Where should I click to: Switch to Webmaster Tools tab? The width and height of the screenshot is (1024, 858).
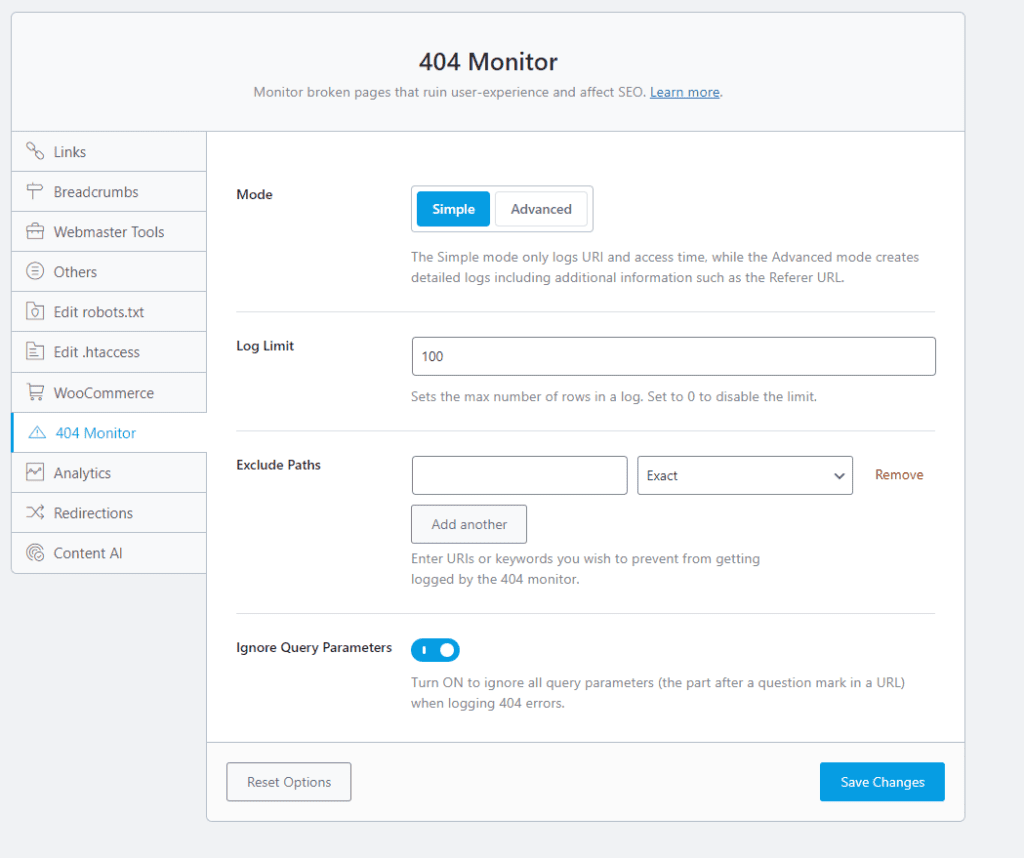(x=109, y=232)
